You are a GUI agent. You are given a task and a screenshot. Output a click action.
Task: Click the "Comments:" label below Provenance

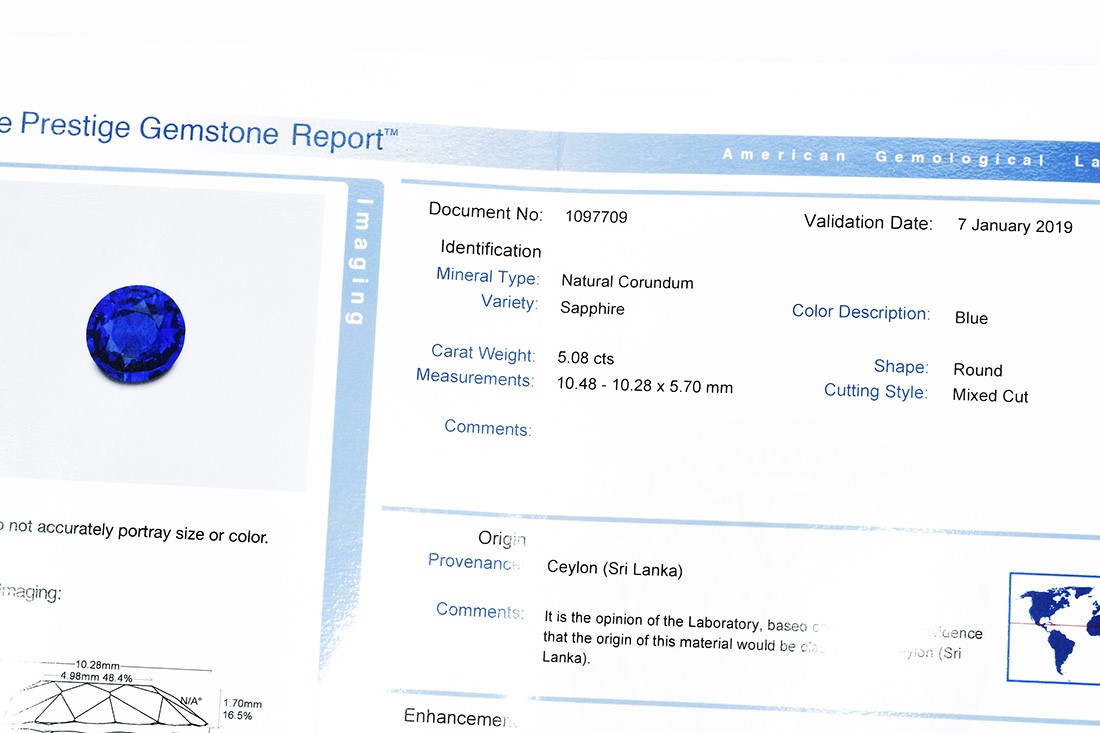[480, 610]
